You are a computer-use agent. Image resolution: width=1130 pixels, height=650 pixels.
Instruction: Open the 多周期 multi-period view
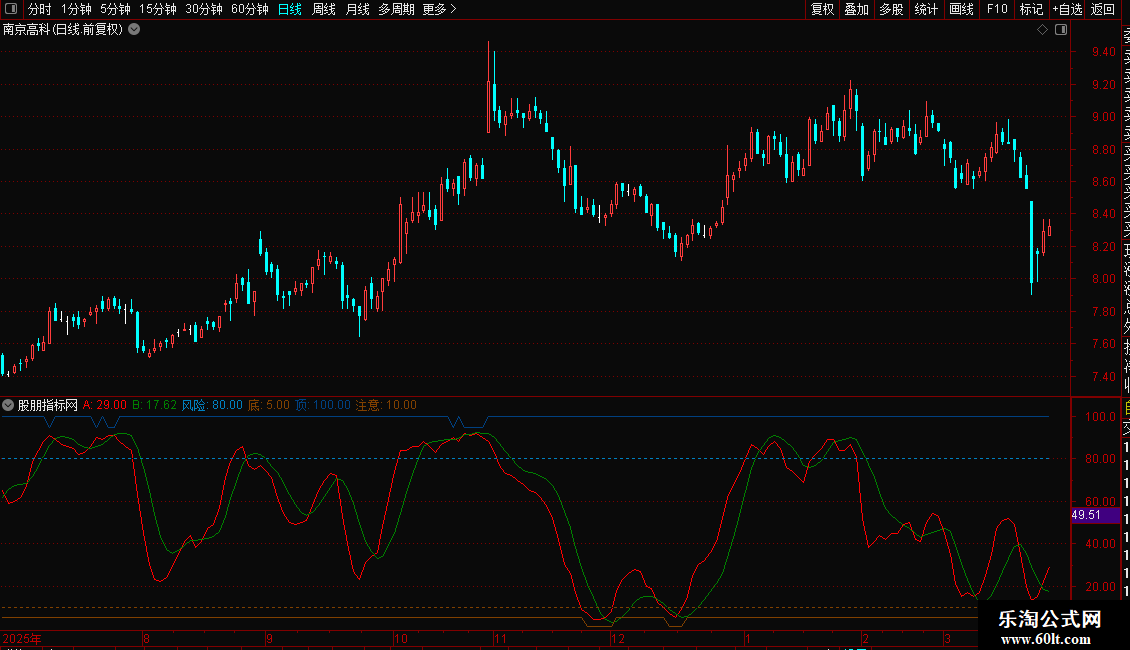tap(396, 9)
